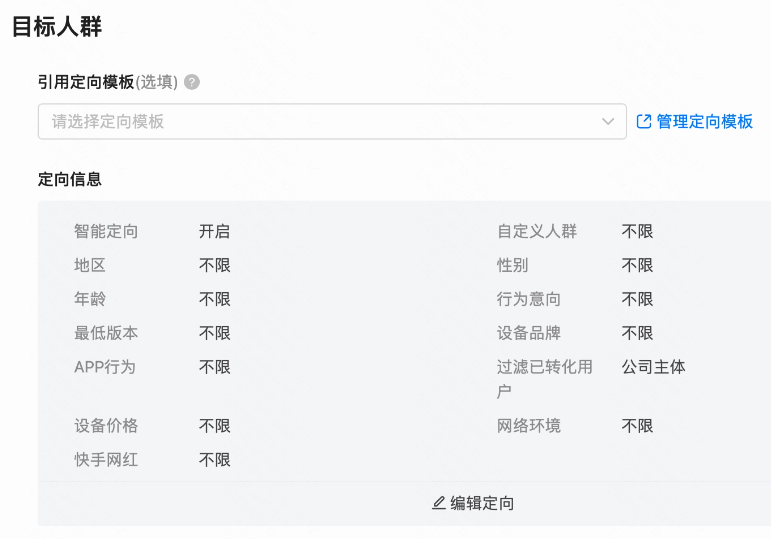The width and height of the screenshot is (771, 539).
Task: Click the 不限 value for 性别
Action: 637,265
